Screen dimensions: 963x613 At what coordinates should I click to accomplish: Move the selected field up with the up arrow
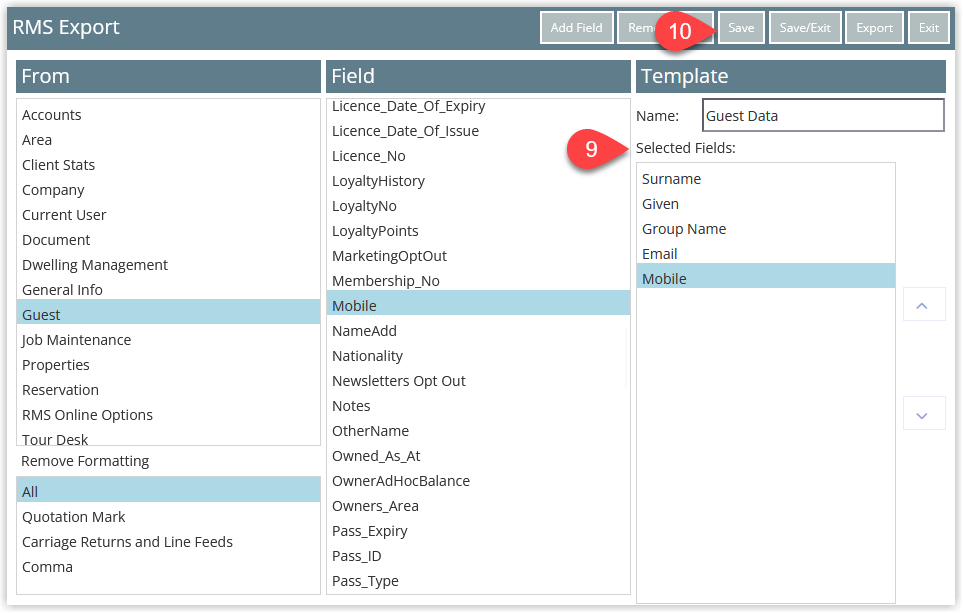924,305
